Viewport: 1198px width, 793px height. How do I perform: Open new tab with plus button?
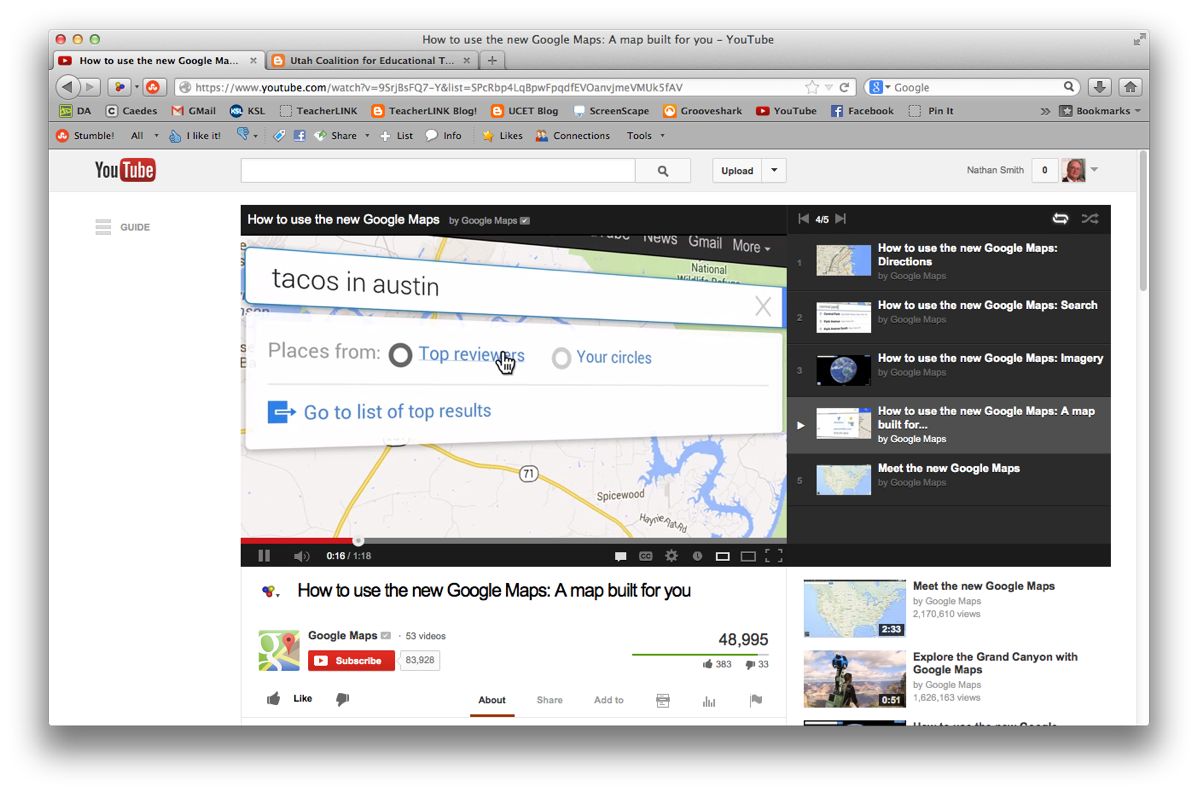pos(492,60)
